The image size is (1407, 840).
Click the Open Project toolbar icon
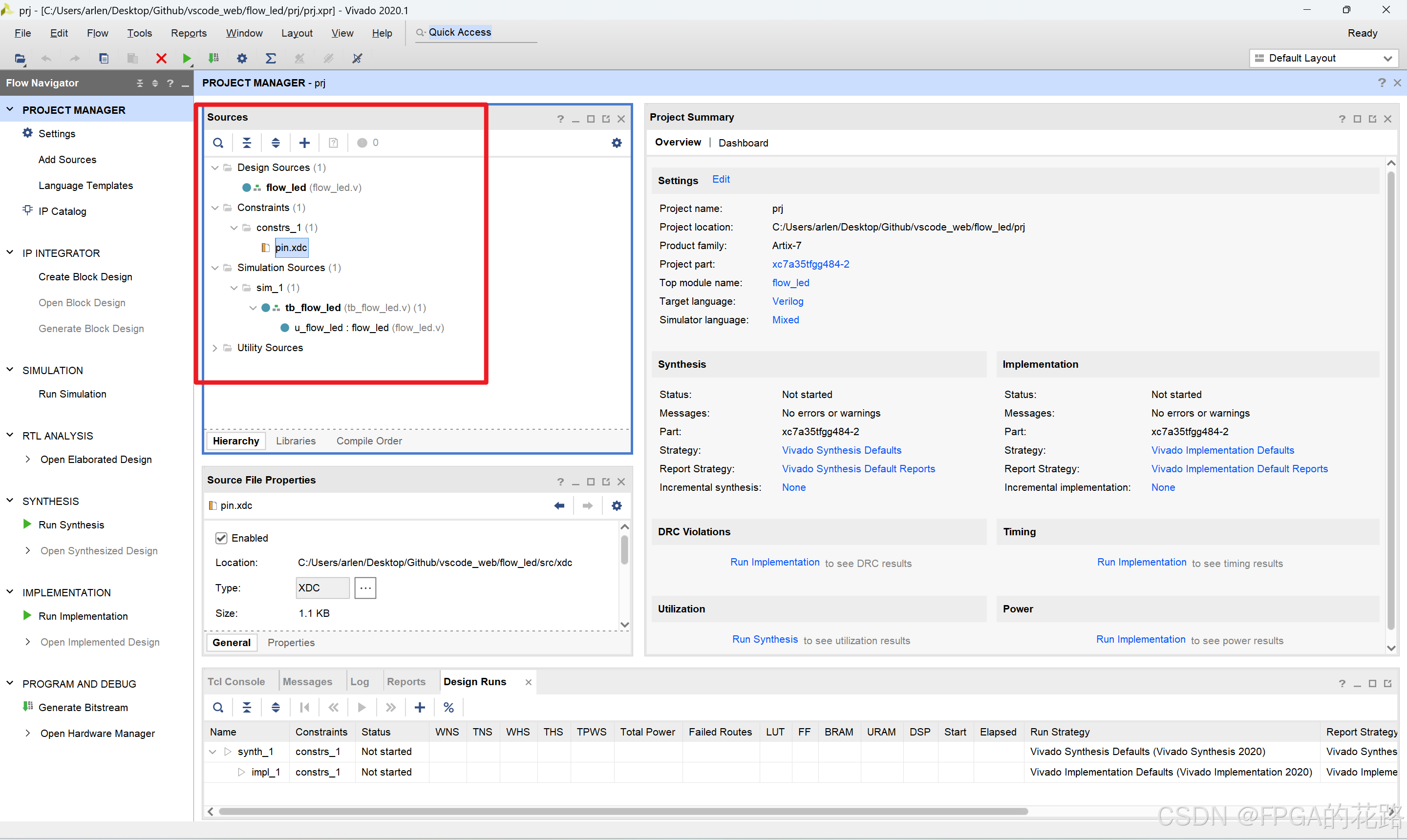click(x=20, y=58)
